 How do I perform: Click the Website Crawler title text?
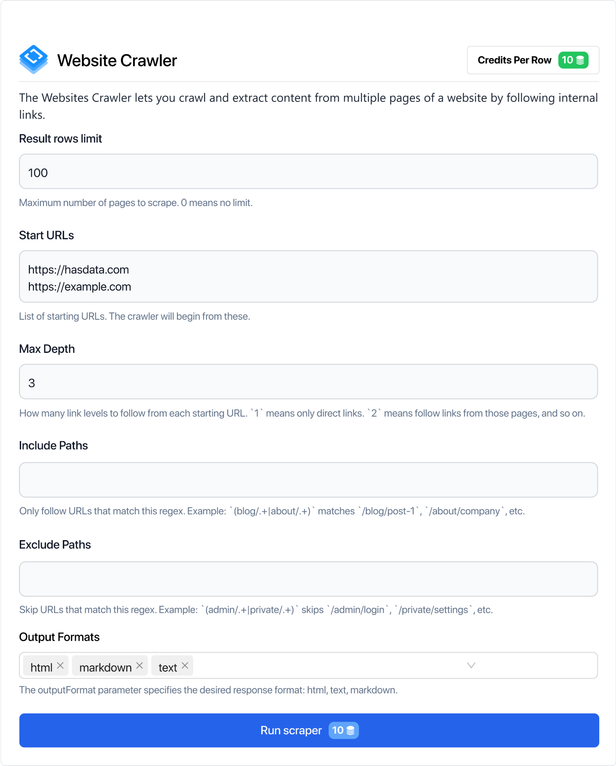click(117, 61)
